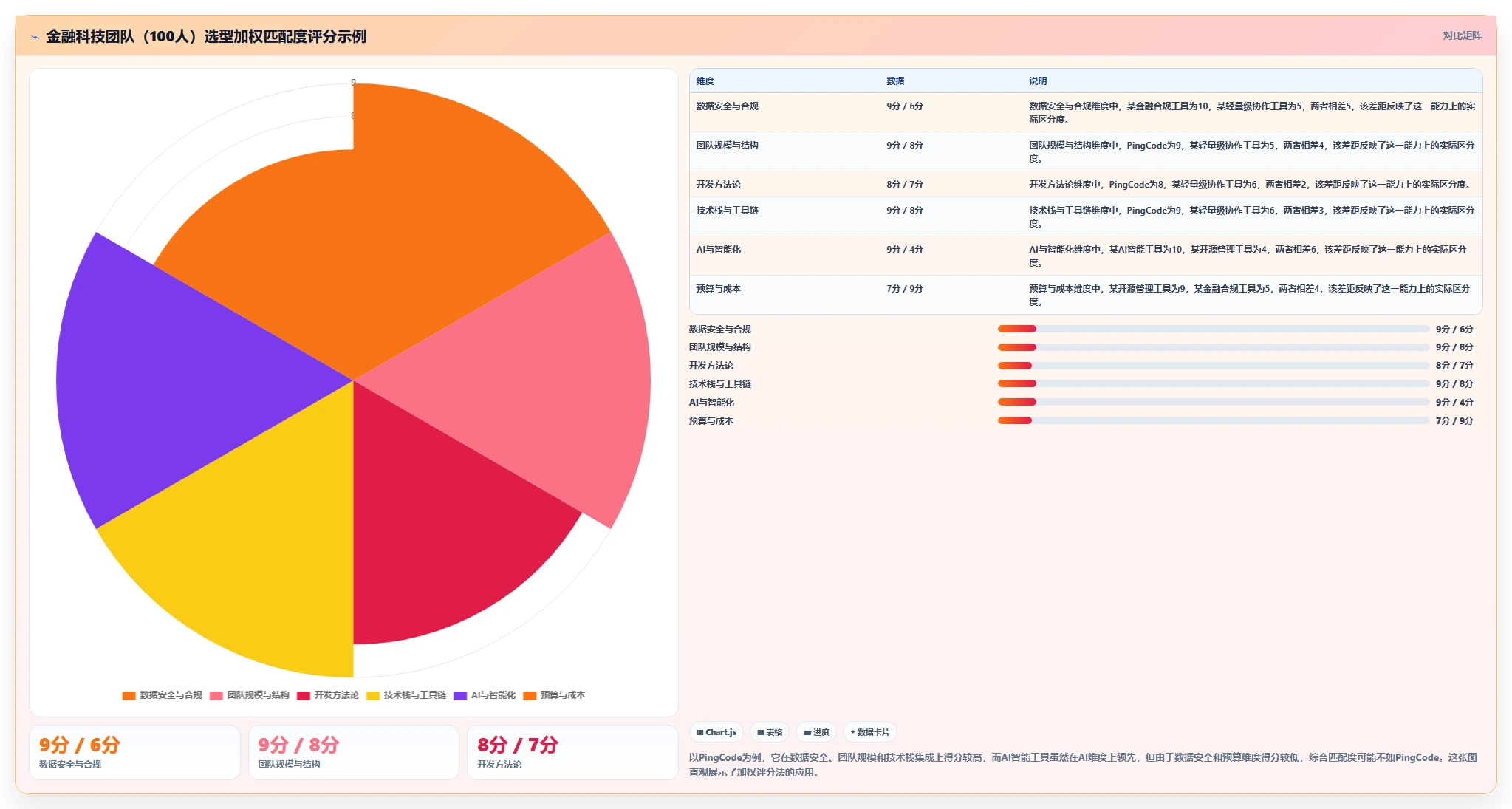
Task: Toggle the 技术栈与工具链 legend entry
Action: pos(406,695)
